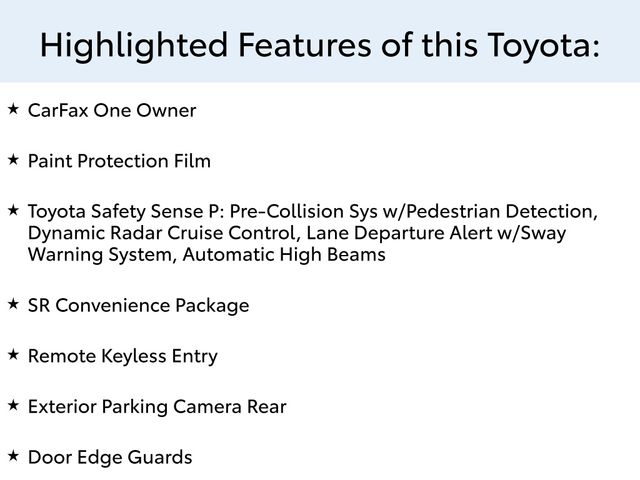Click the Pre-Collision Sys w/Pedestrian Detection text

tap(414, 212)
